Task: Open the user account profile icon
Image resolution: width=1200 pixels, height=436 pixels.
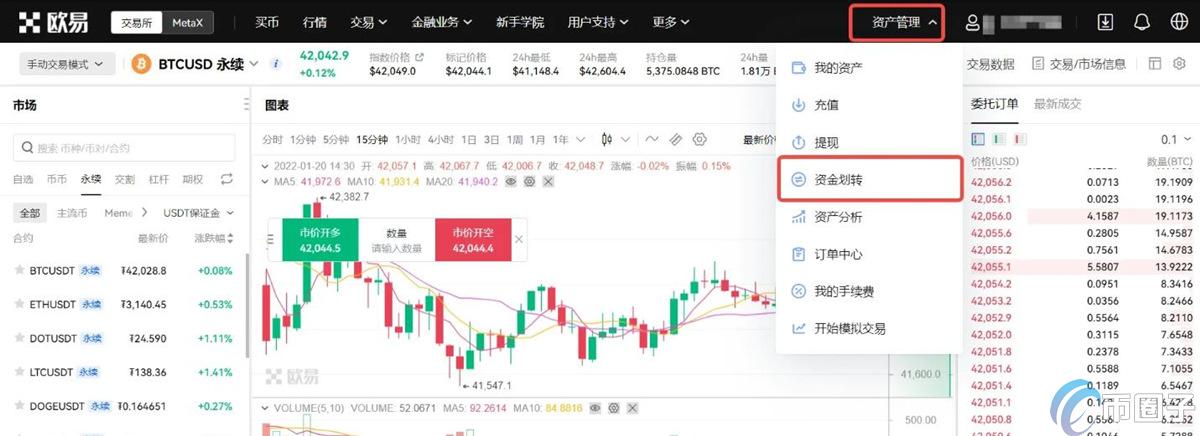Action: coord(972,22)
